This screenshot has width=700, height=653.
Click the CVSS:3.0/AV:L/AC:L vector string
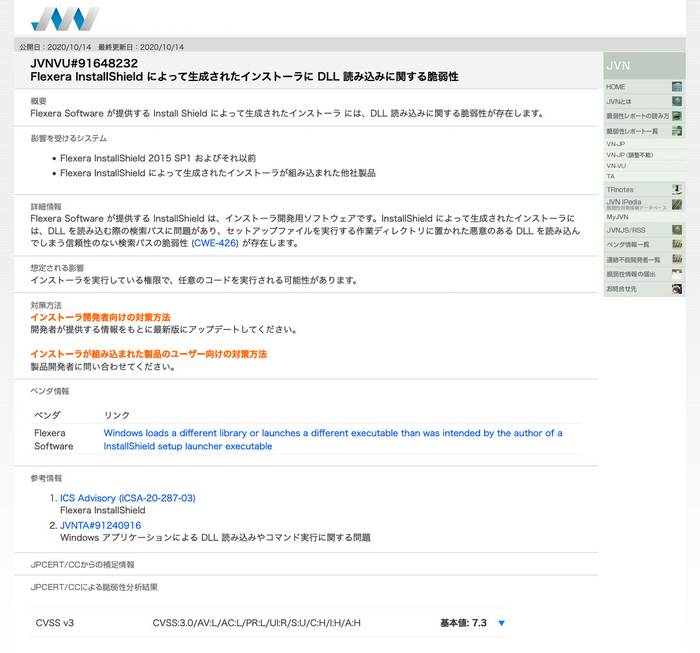[x=256, y=623]
